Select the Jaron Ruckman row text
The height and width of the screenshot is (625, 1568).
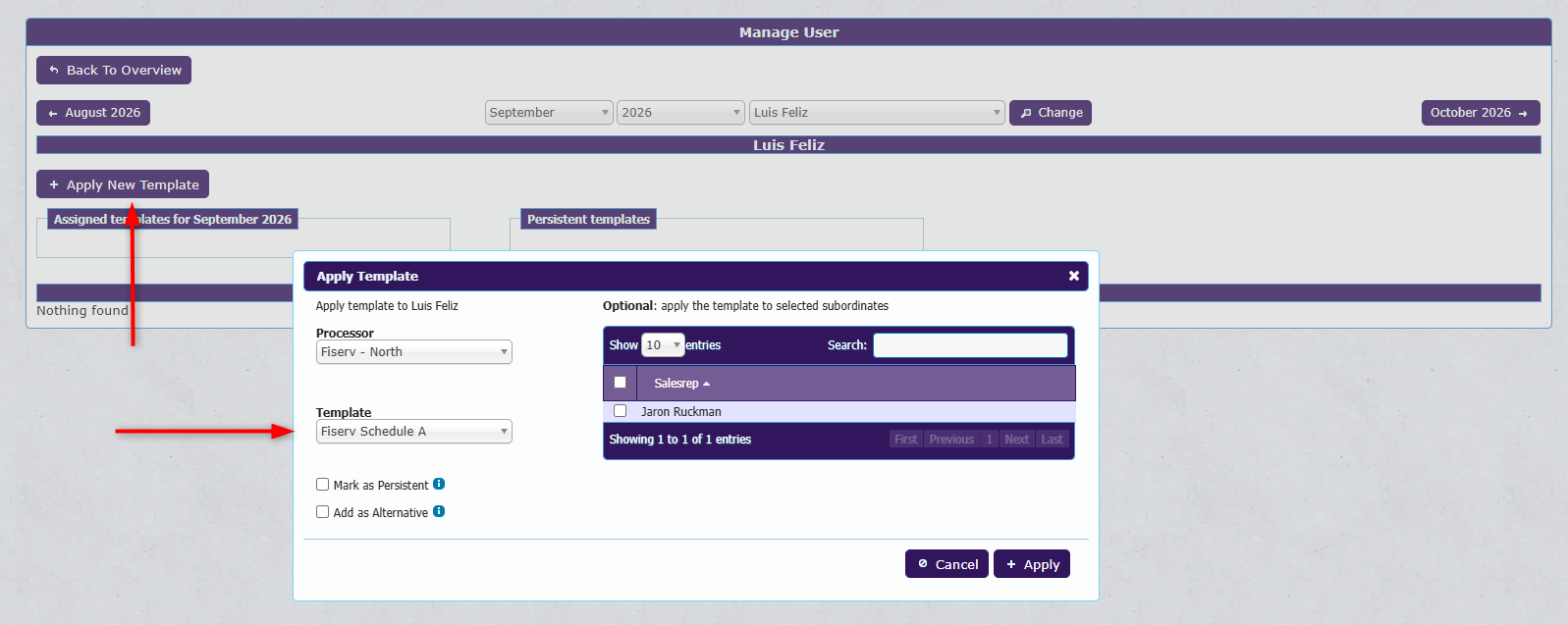681,412
